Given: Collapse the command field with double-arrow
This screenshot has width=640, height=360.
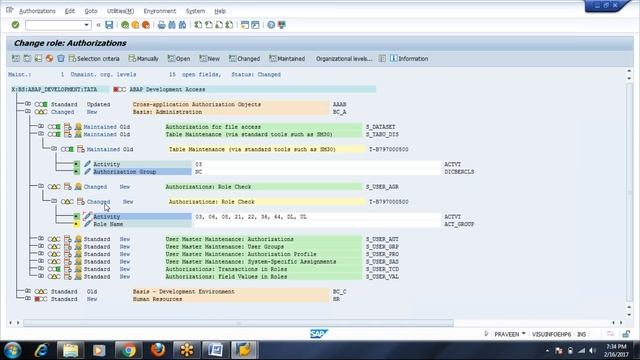Looking at the screenshot, I should [x=98, y=25].
